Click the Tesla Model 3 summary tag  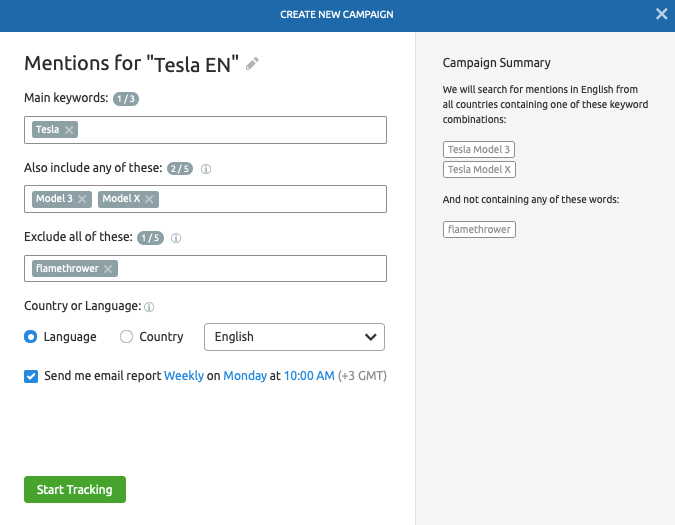click(479, 149)
